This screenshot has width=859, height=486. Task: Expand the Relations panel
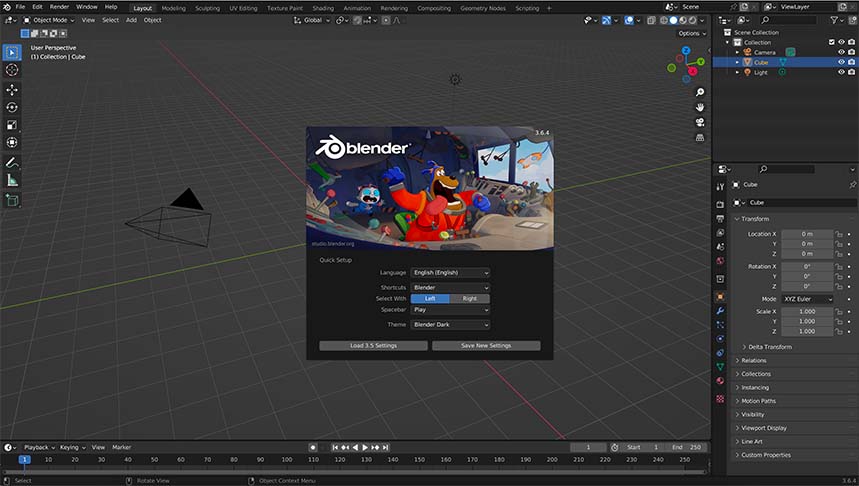tap(754, 361)
